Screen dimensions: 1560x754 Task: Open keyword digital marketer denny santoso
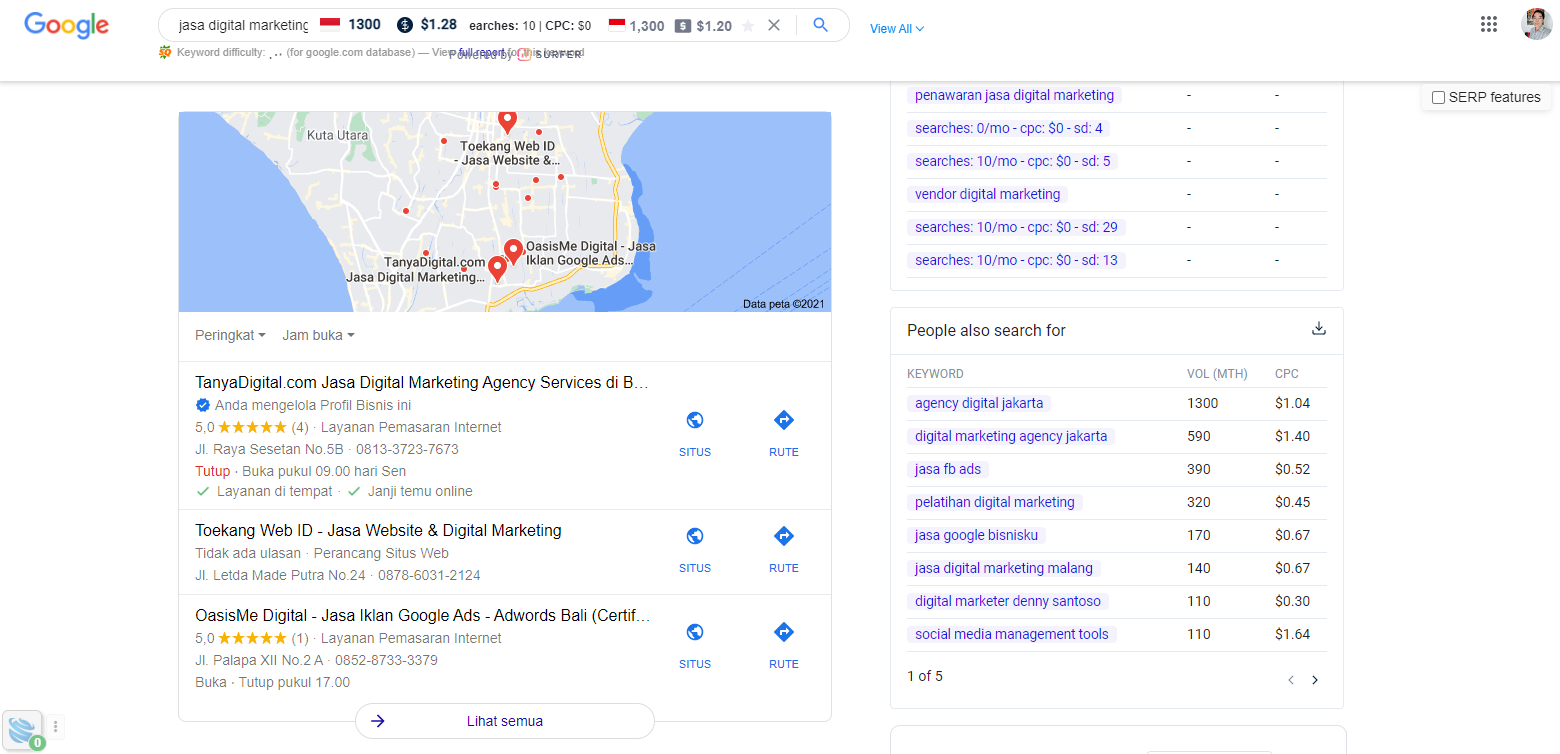(1008, 601)
